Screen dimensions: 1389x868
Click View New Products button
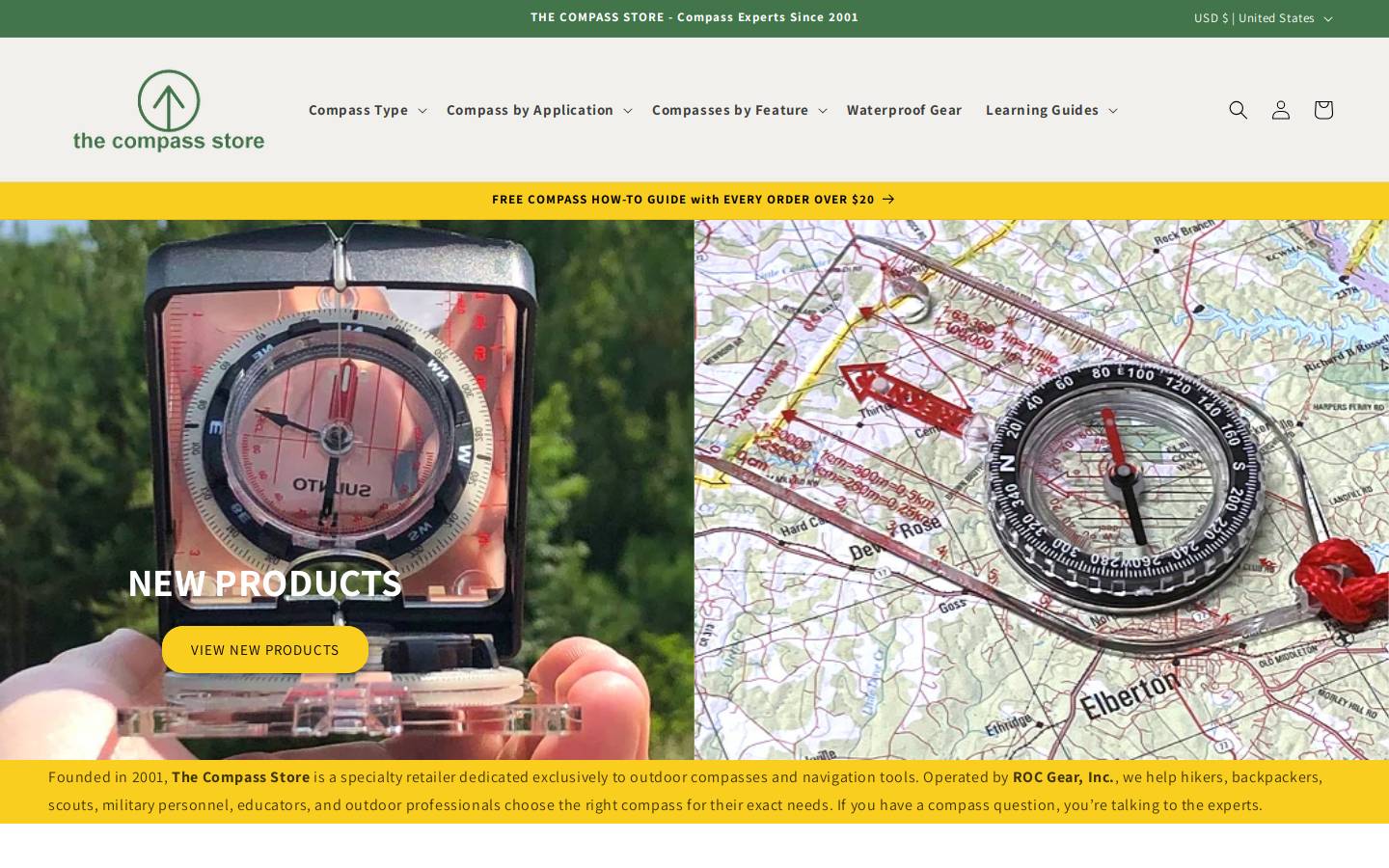click(265, 650)
